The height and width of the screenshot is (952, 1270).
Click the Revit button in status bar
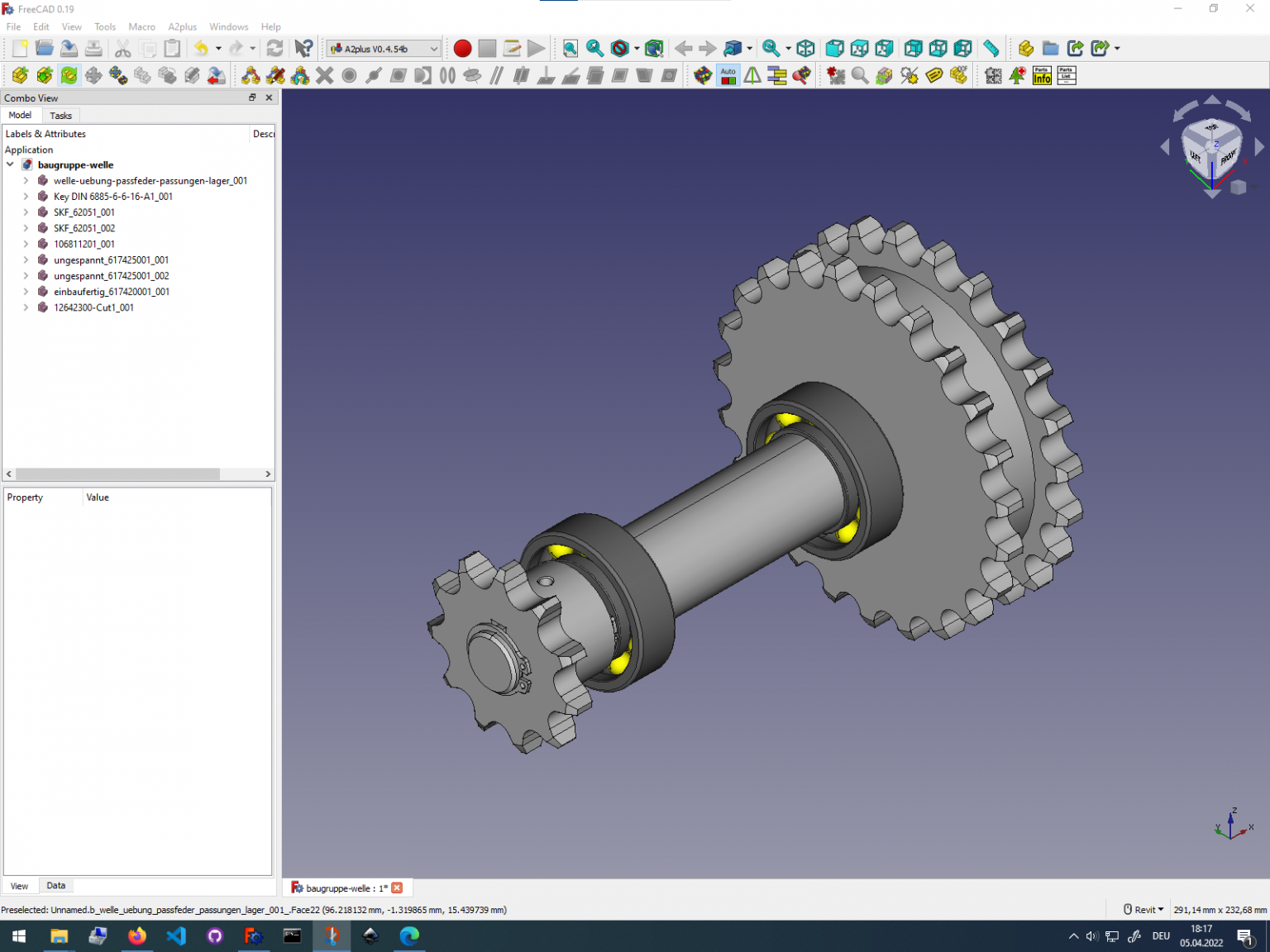coord(1143,909)
